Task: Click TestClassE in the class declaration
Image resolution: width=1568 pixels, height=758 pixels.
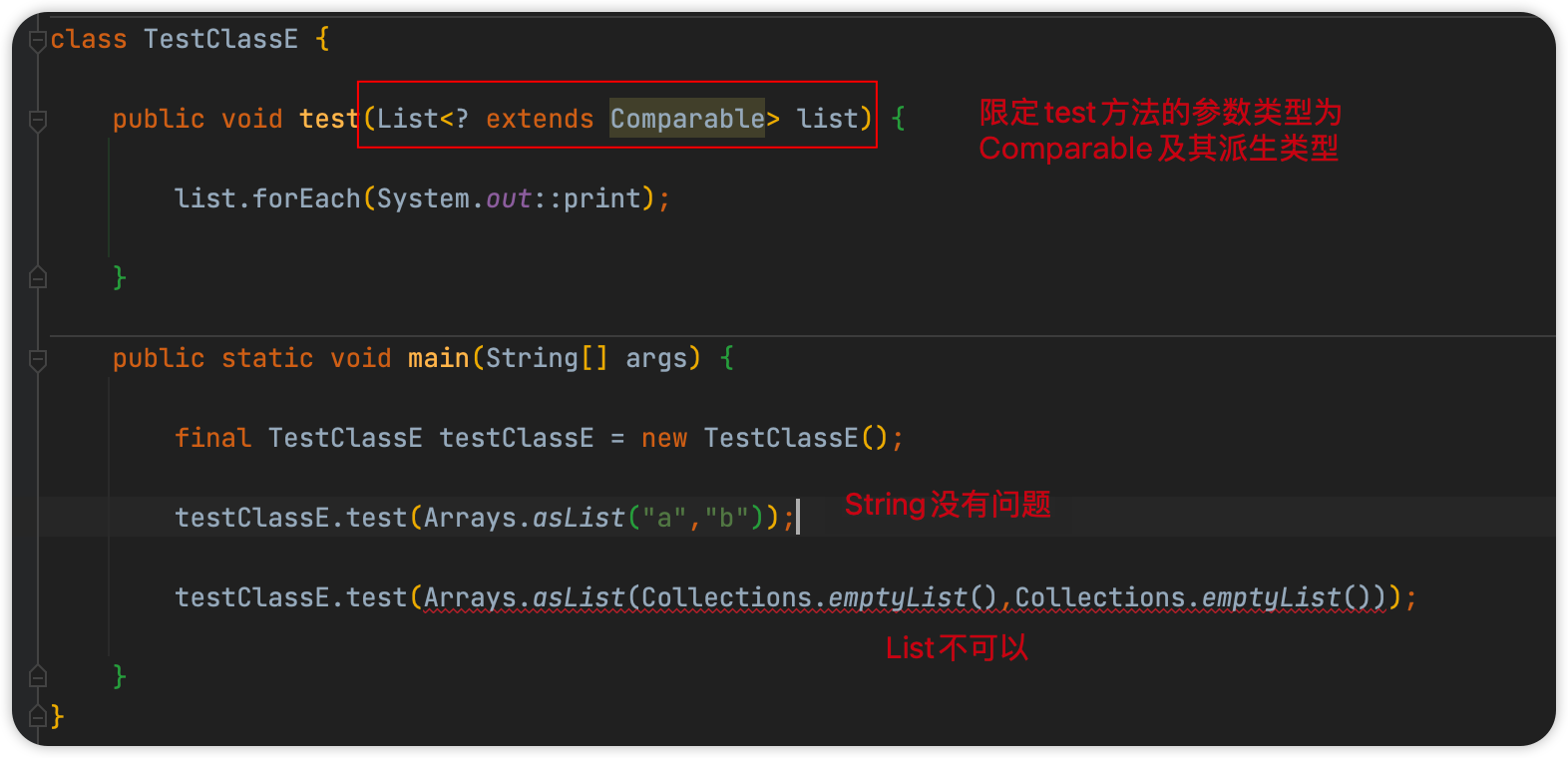Action: click(220, 39)
